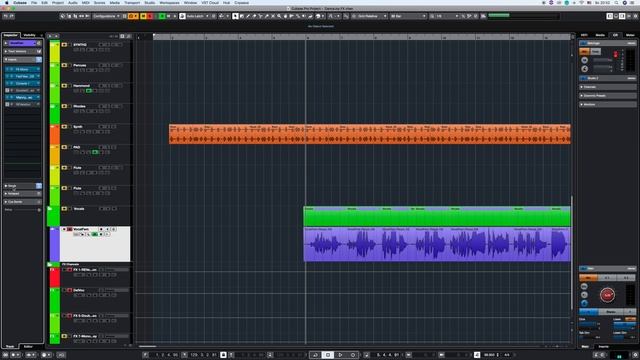Click the Inserts section bypass icon

tap(39, 60)
